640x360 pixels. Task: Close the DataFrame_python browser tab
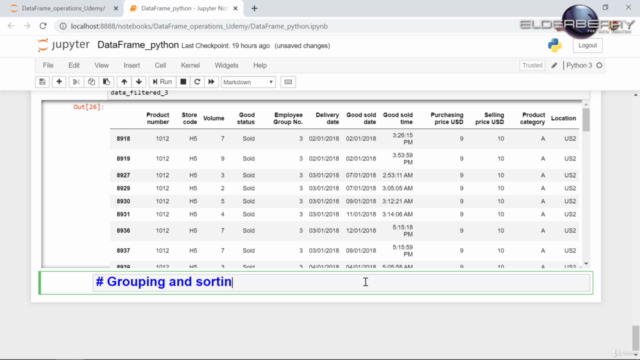point(235,8)
